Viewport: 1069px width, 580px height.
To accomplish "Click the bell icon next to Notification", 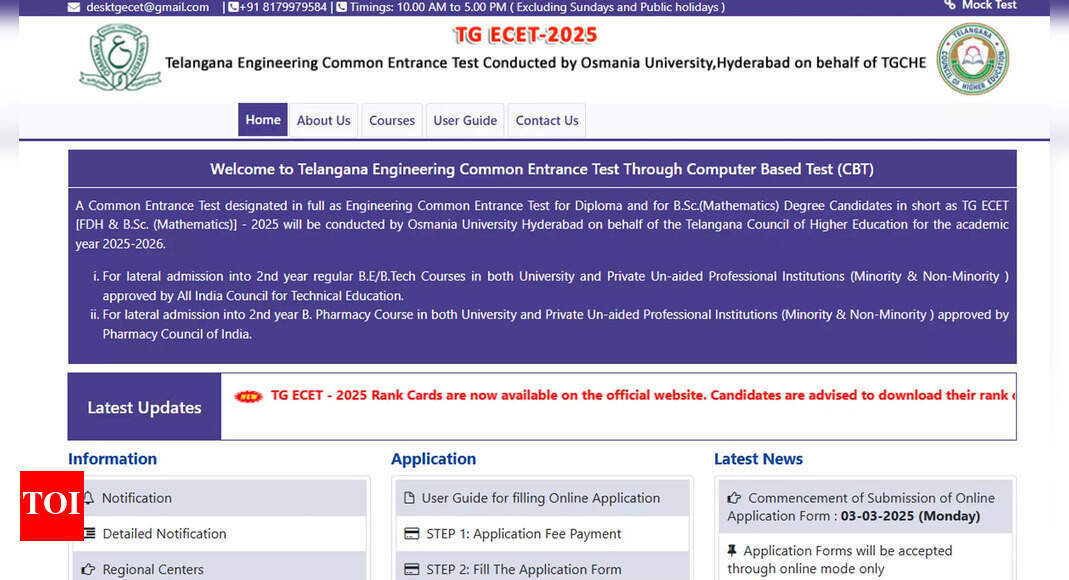I will coord(89,498).
